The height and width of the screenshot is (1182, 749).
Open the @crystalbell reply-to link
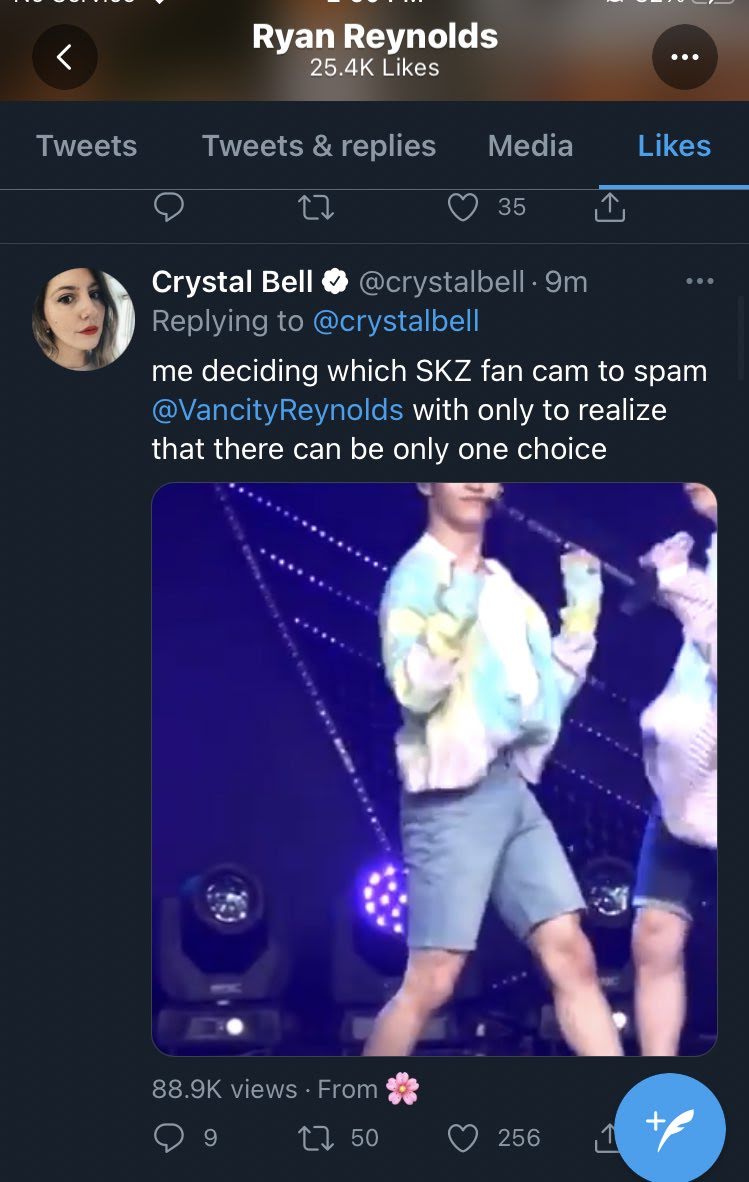(x=396, y=321)
